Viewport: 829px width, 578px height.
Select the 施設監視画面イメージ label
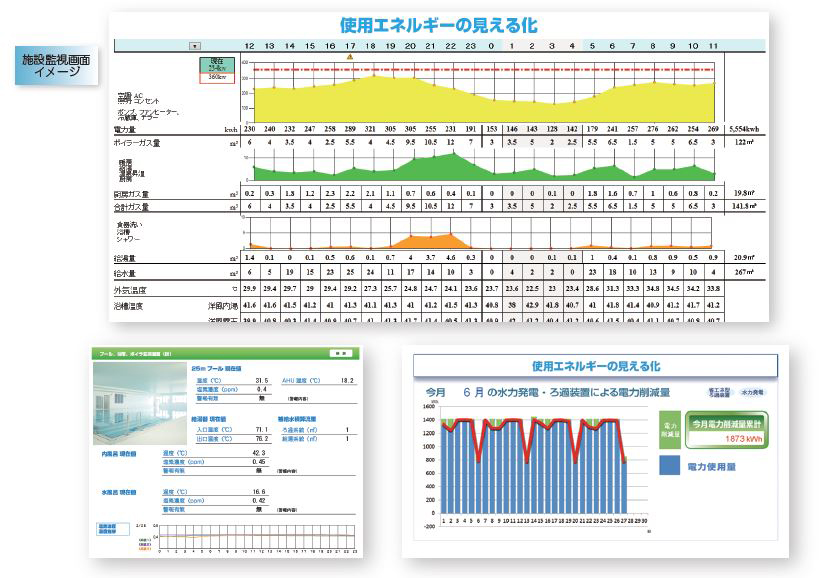[57, 65]
